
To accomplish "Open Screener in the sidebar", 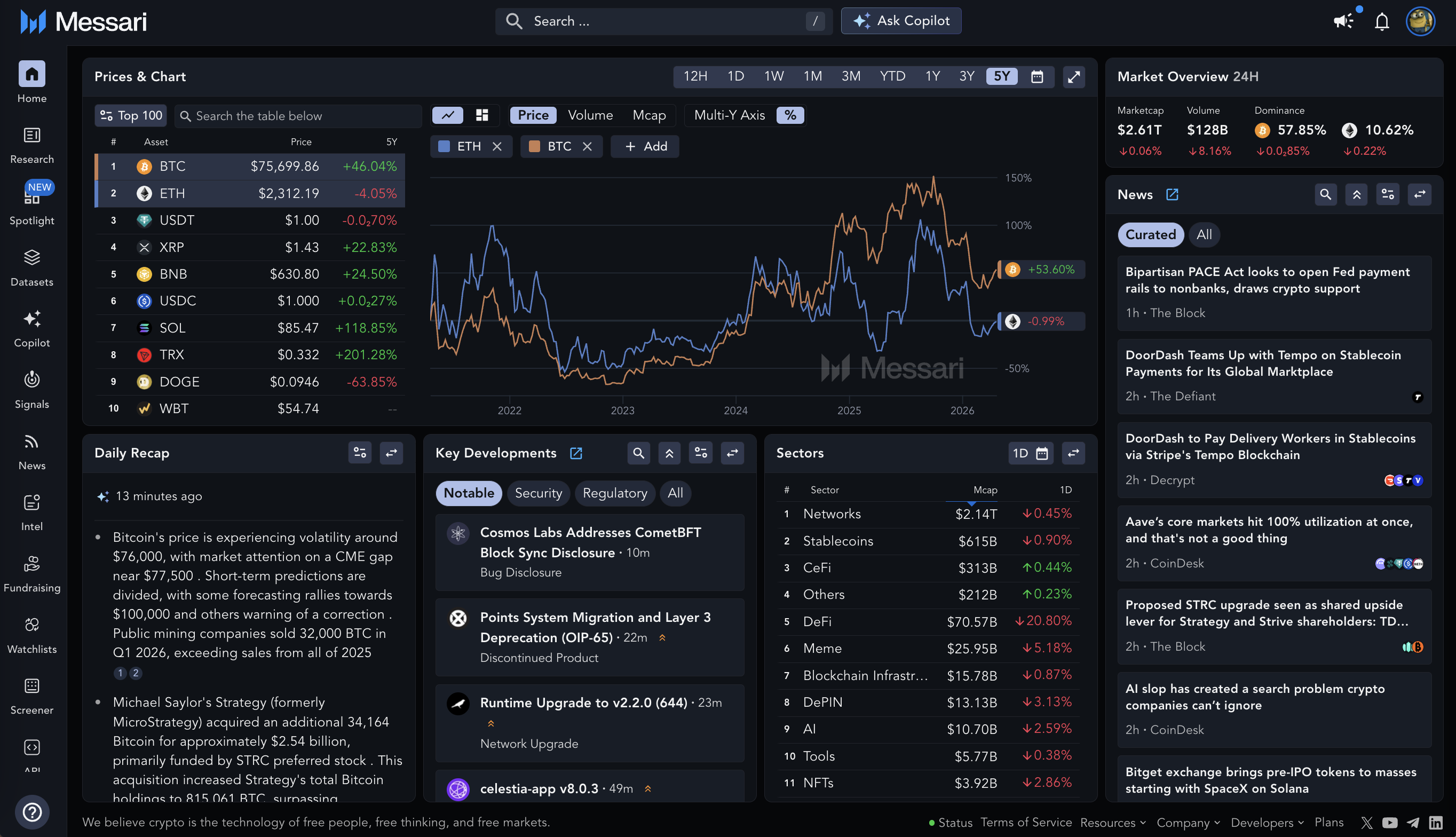I will (x=31, y=696).
